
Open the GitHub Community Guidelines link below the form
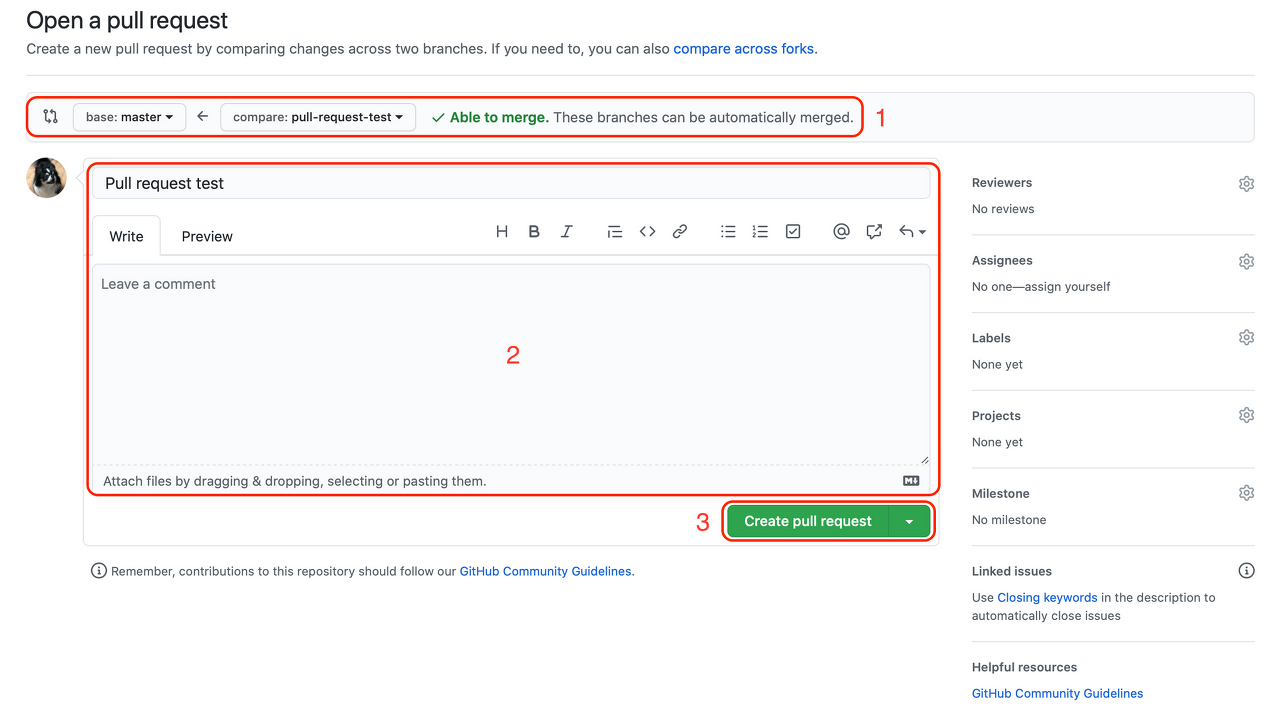coord(545,571)
